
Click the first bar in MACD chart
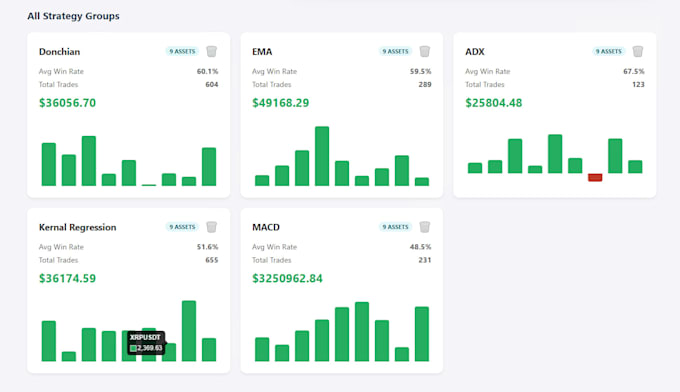[x=262, y=349]
